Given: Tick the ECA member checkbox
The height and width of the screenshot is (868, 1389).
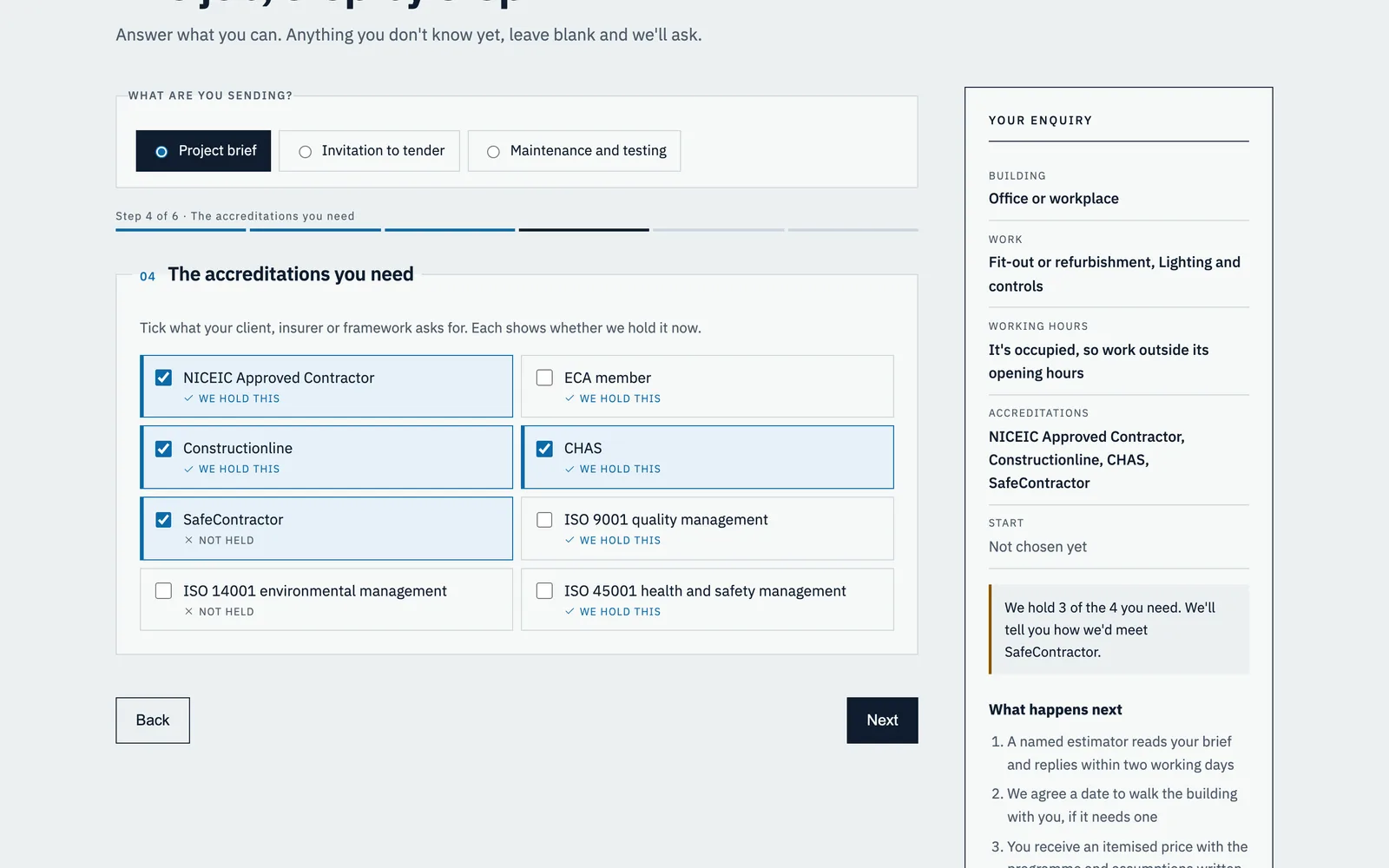Looking at the screenshot, I should 544,378.
